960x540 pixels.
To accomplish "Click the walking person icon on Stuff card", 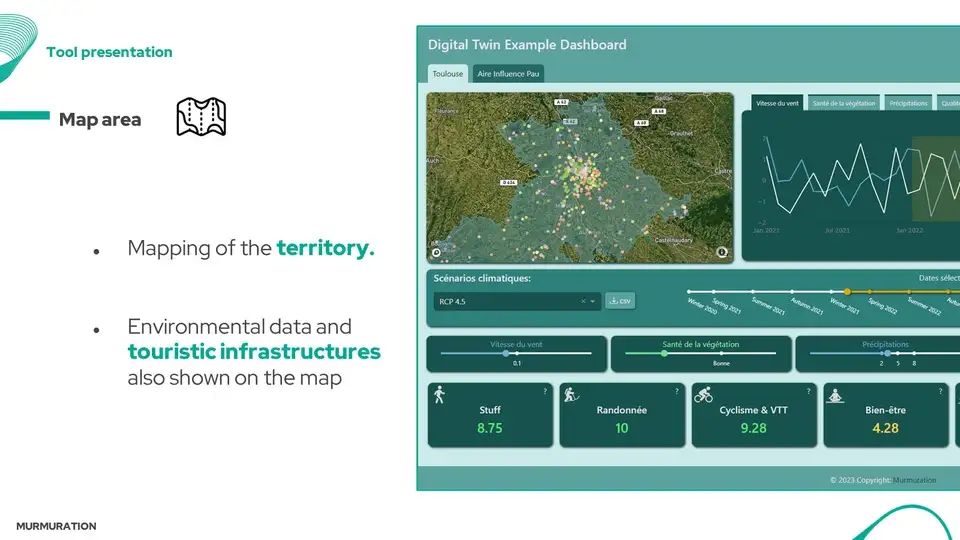I will click(438, 395).
